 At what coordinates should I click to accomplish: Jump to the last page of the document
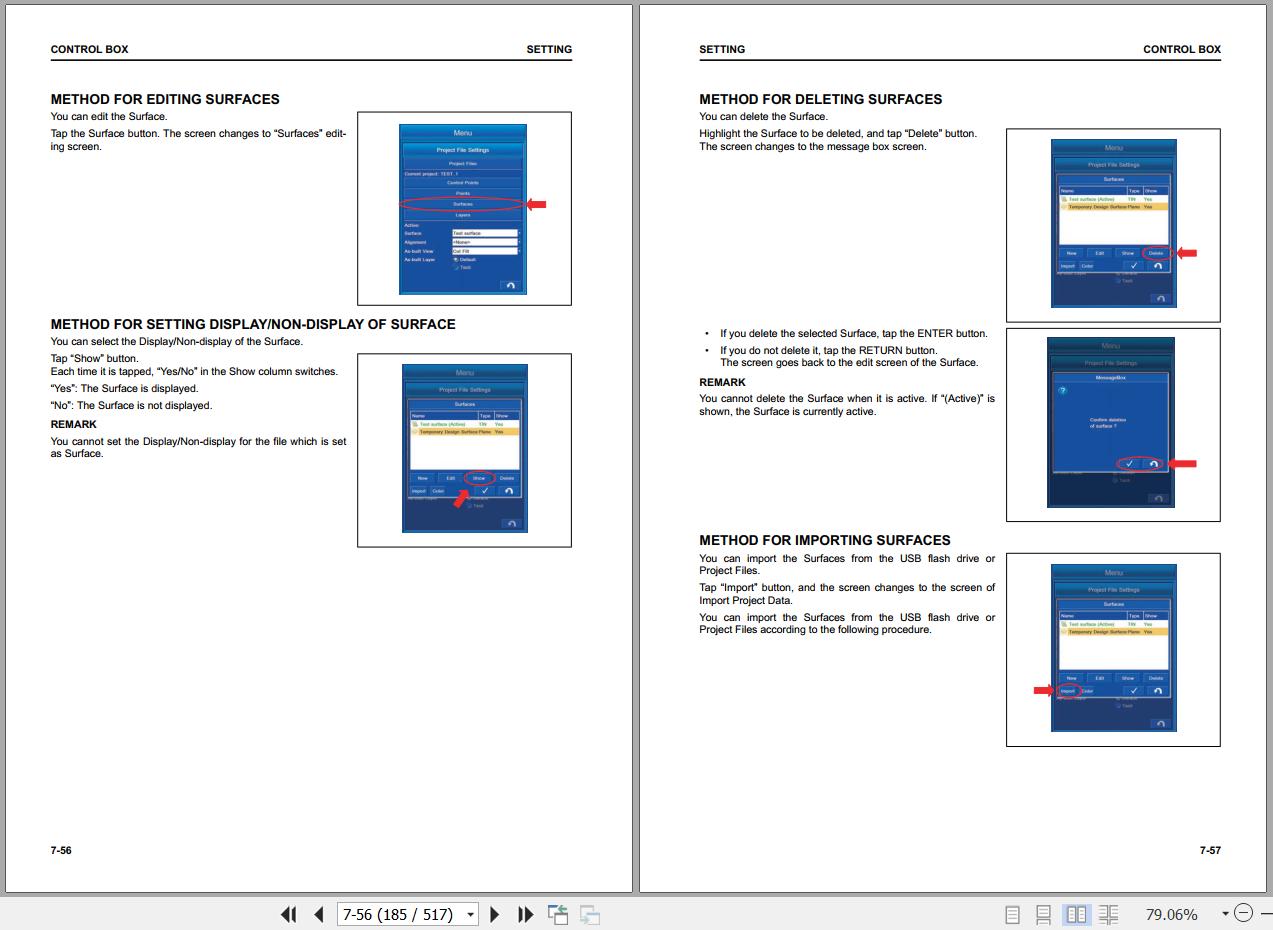click(x=525, y=914)
